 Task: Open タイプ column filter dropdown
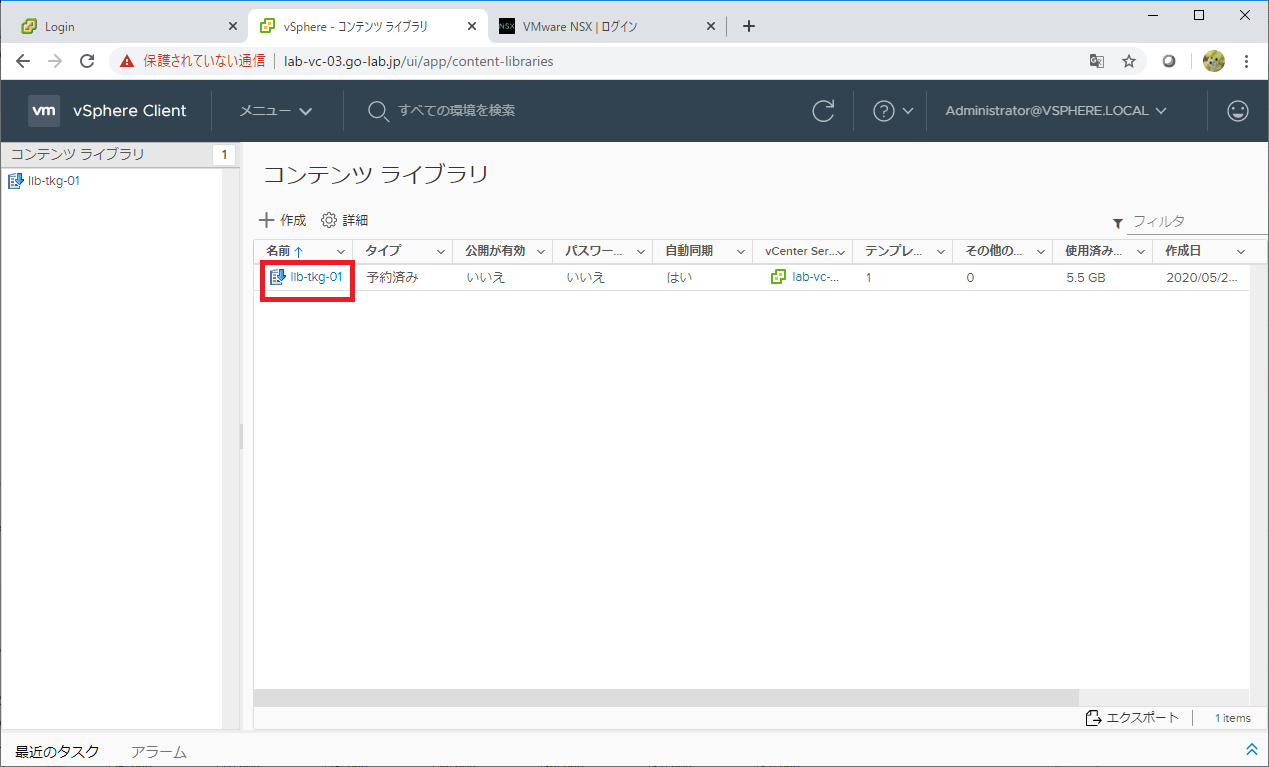click(440, 251)
